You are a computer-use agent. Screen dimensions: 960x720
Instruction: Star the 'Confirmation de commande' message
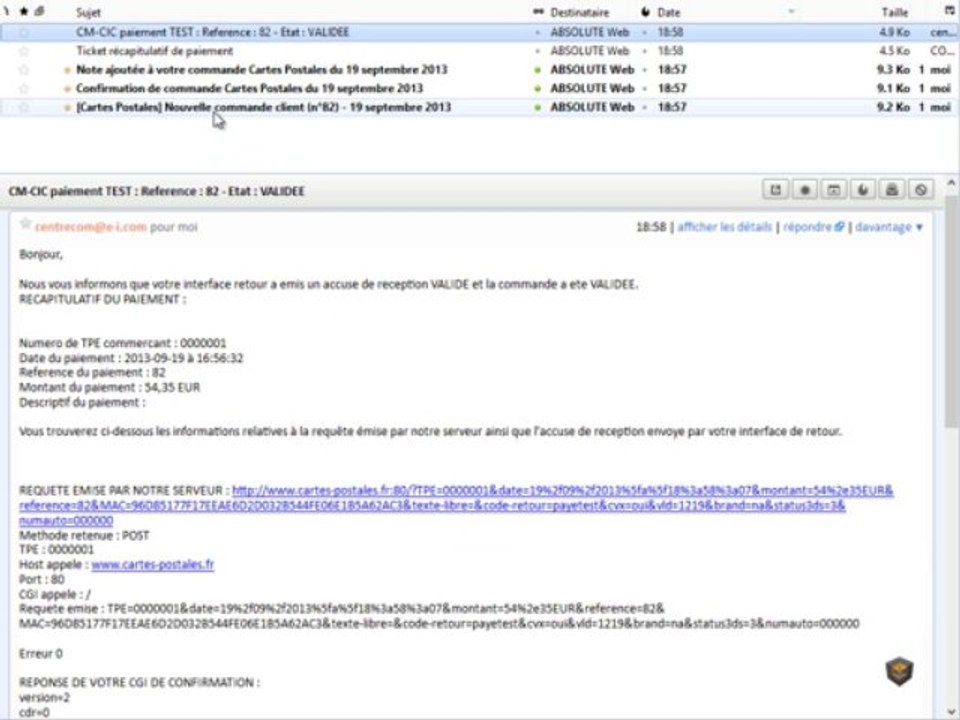(24, 88)
